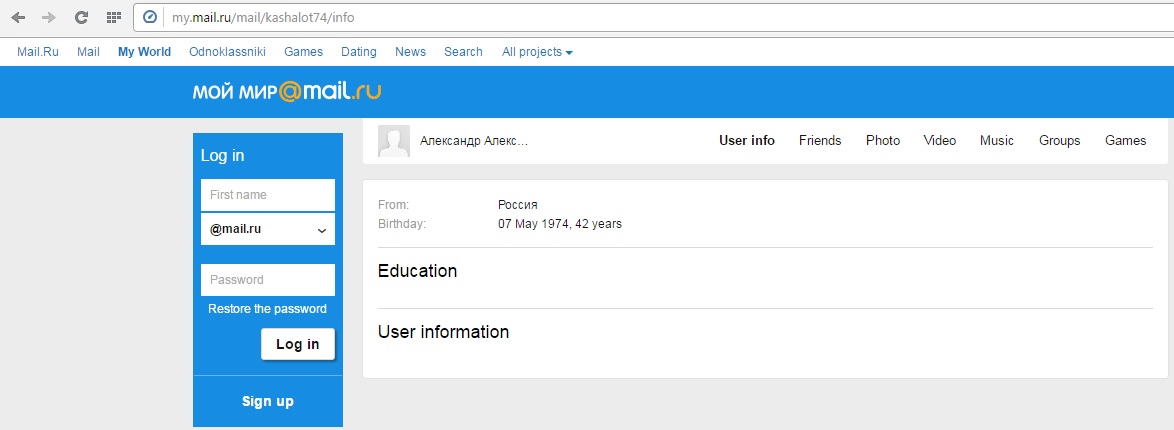This screenshot has height=430, width=1174.
Task: Click the Password input field
Action: pos(267,279)
